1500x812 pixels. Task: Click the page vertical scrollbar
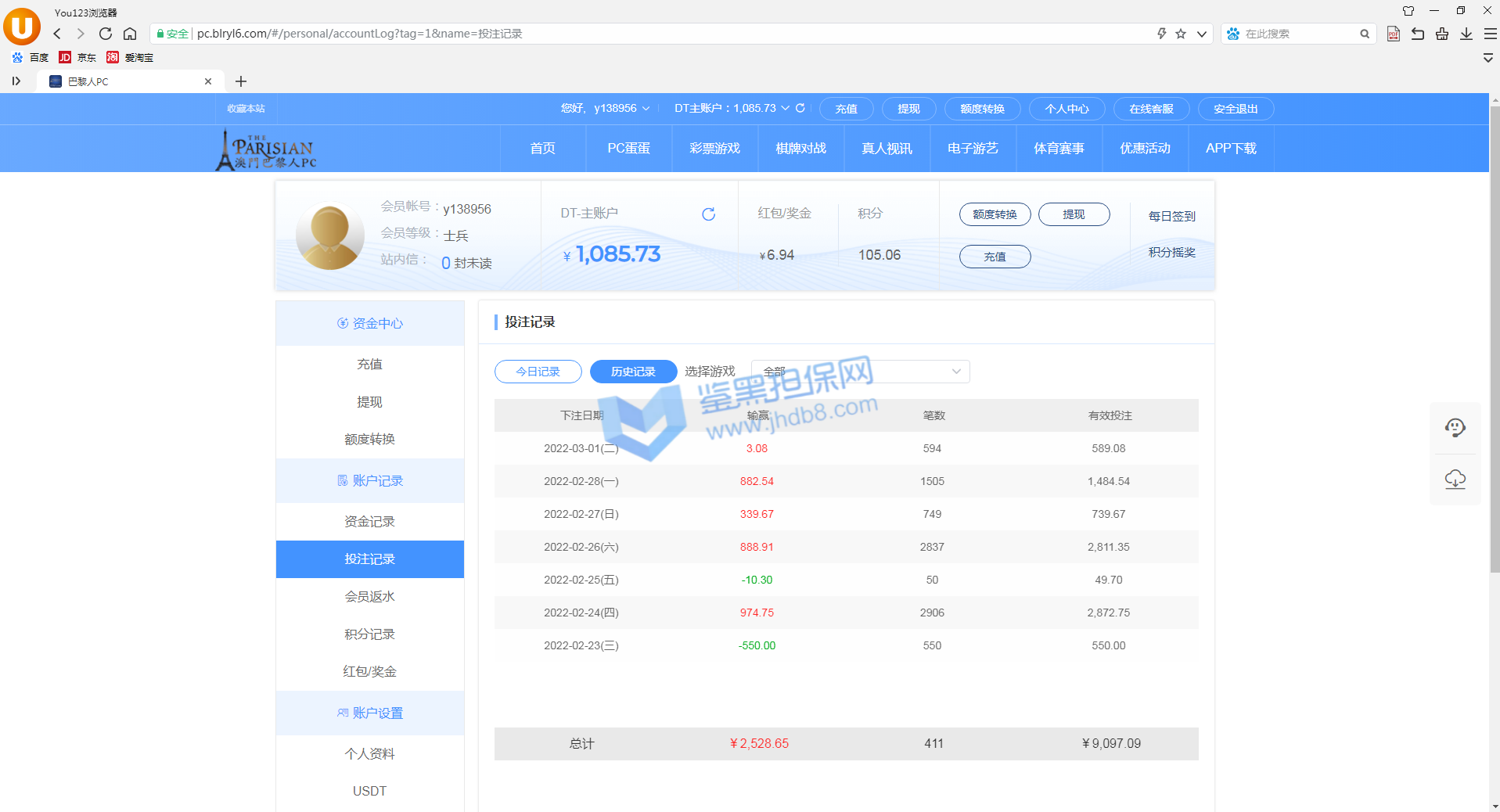pyautogui.click(x=1495, y=336)
